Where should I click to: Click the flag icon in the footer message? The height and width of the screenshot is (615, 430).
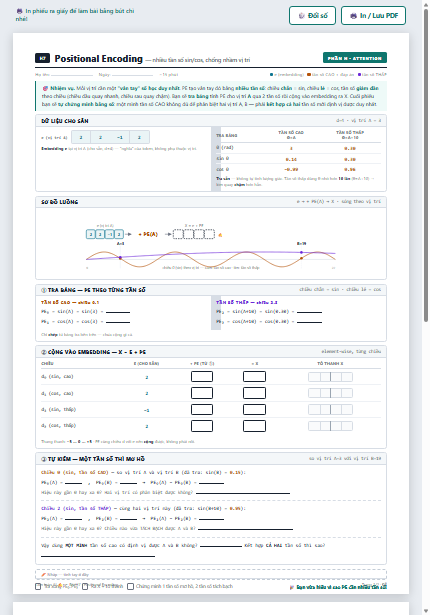292,587
